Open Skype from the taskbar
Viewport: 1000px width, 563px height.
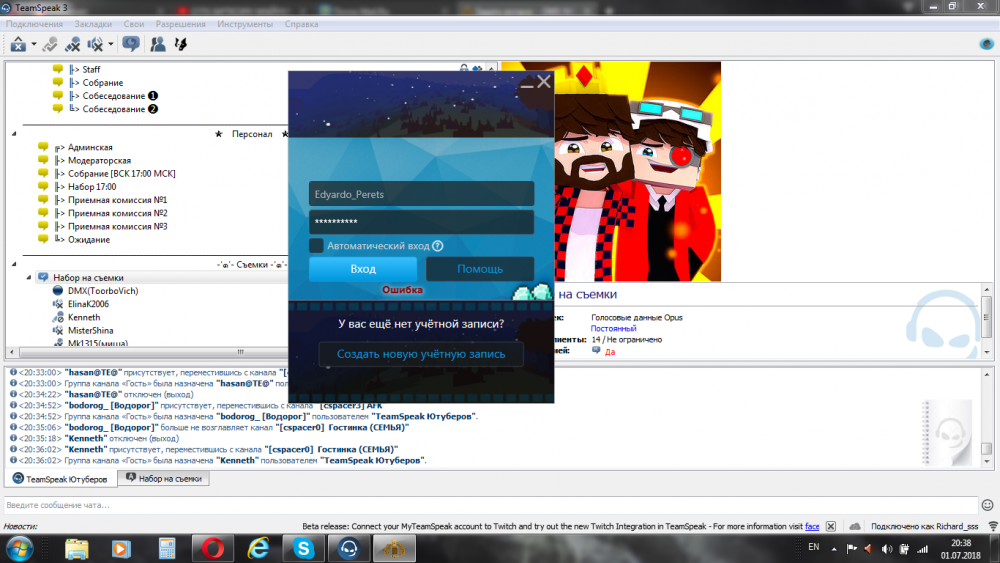[x=303, y=547]
